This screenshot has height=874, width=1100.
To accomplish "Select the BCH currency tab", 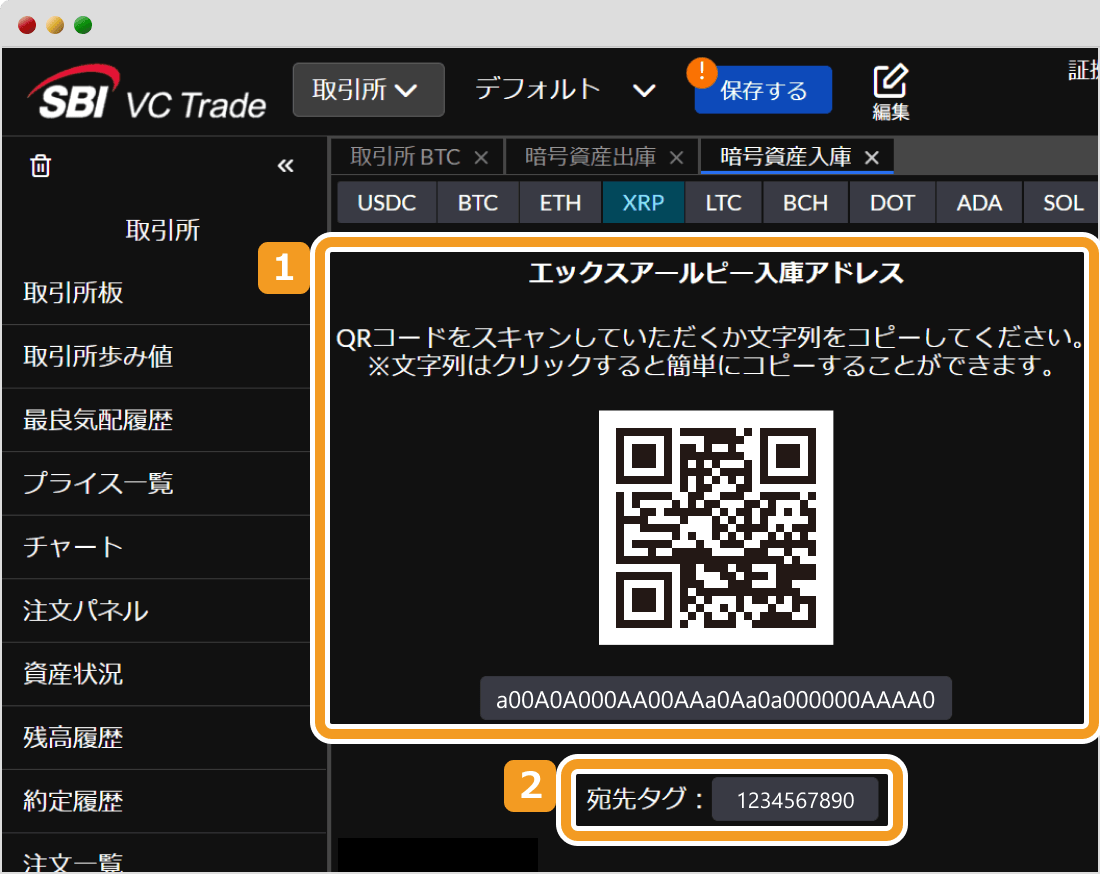I will pyautogui.click(x=805, y=203).
